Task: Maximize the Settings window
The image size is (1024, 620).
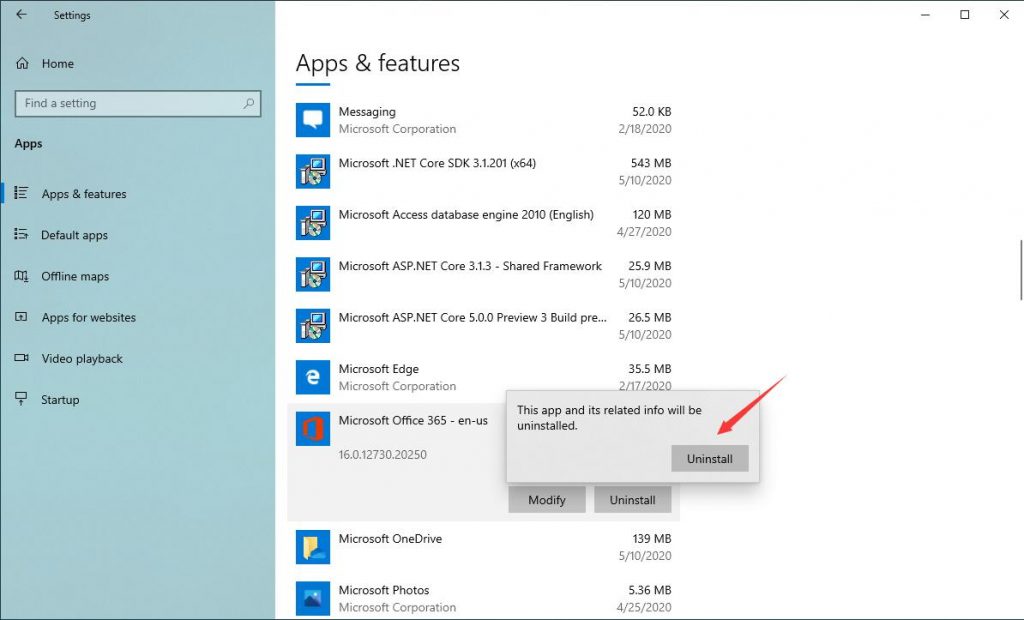Action: click(965, 14)
